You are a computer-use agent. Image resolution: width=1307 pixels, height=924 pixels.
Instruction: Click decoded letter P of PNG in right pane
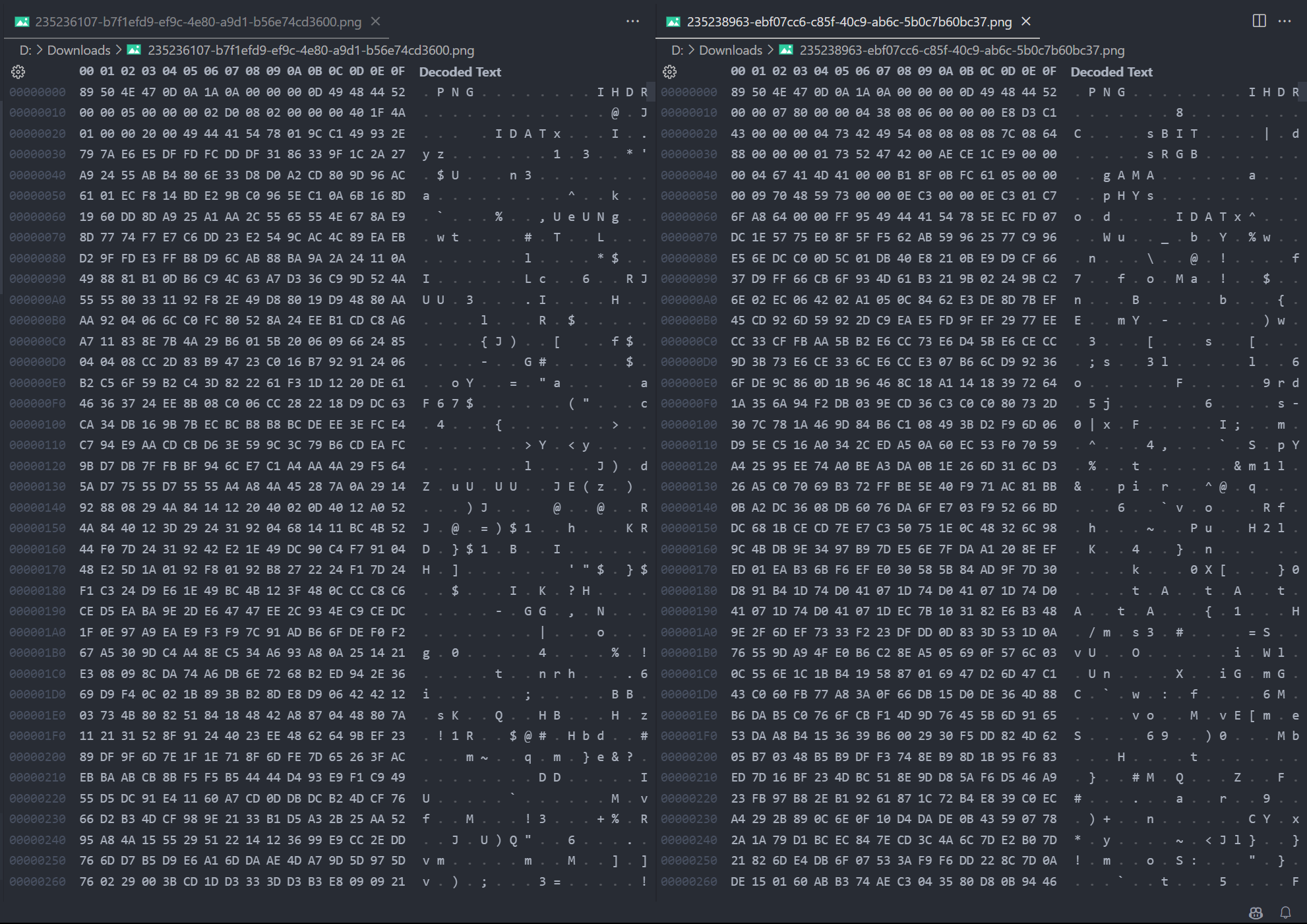(1092, 92)
